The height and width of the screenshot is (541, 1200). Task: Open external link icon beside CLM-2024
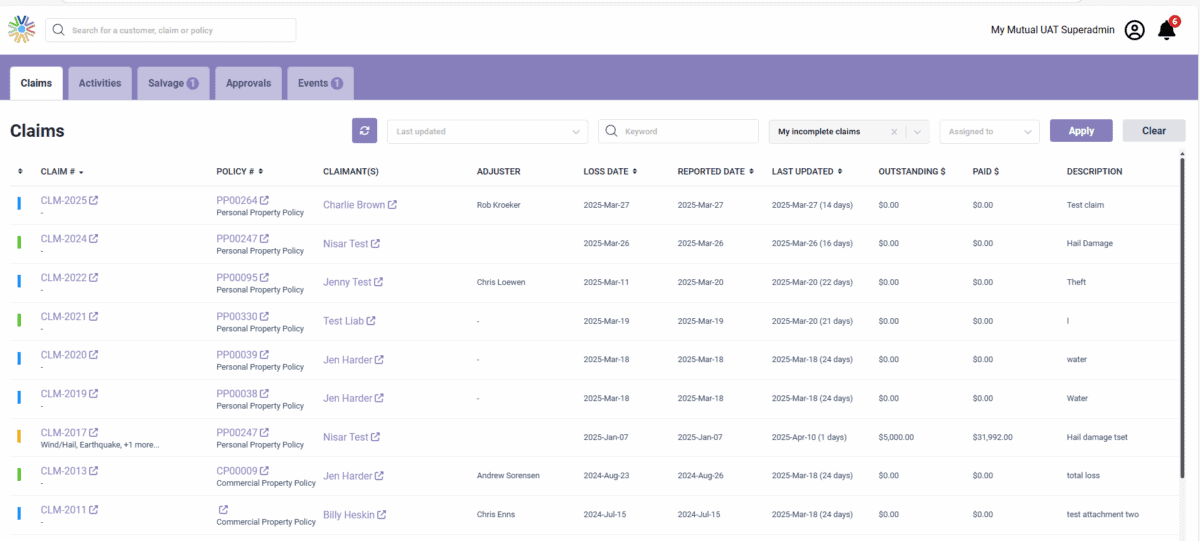pyautogui.click(x=94, y=239)
